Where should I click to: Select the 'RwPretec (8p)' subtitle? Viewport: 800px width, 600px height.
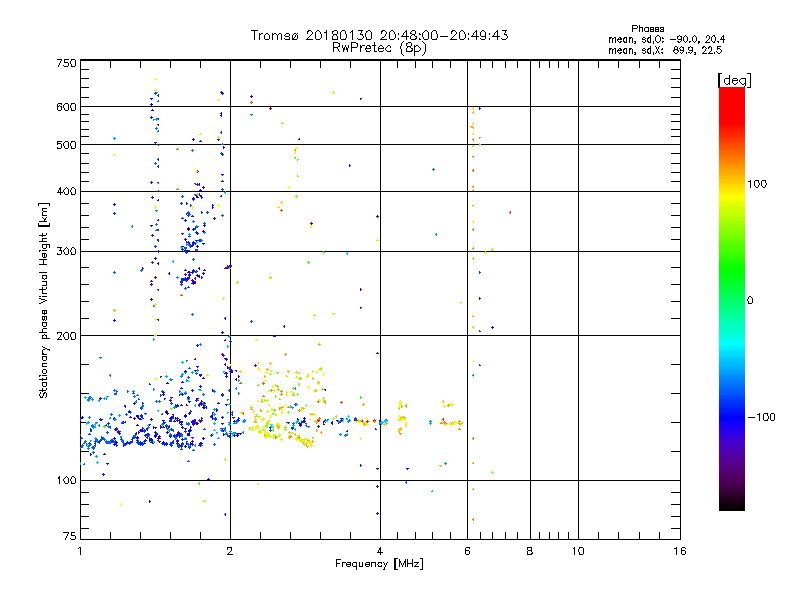click(x=379, y=48)
